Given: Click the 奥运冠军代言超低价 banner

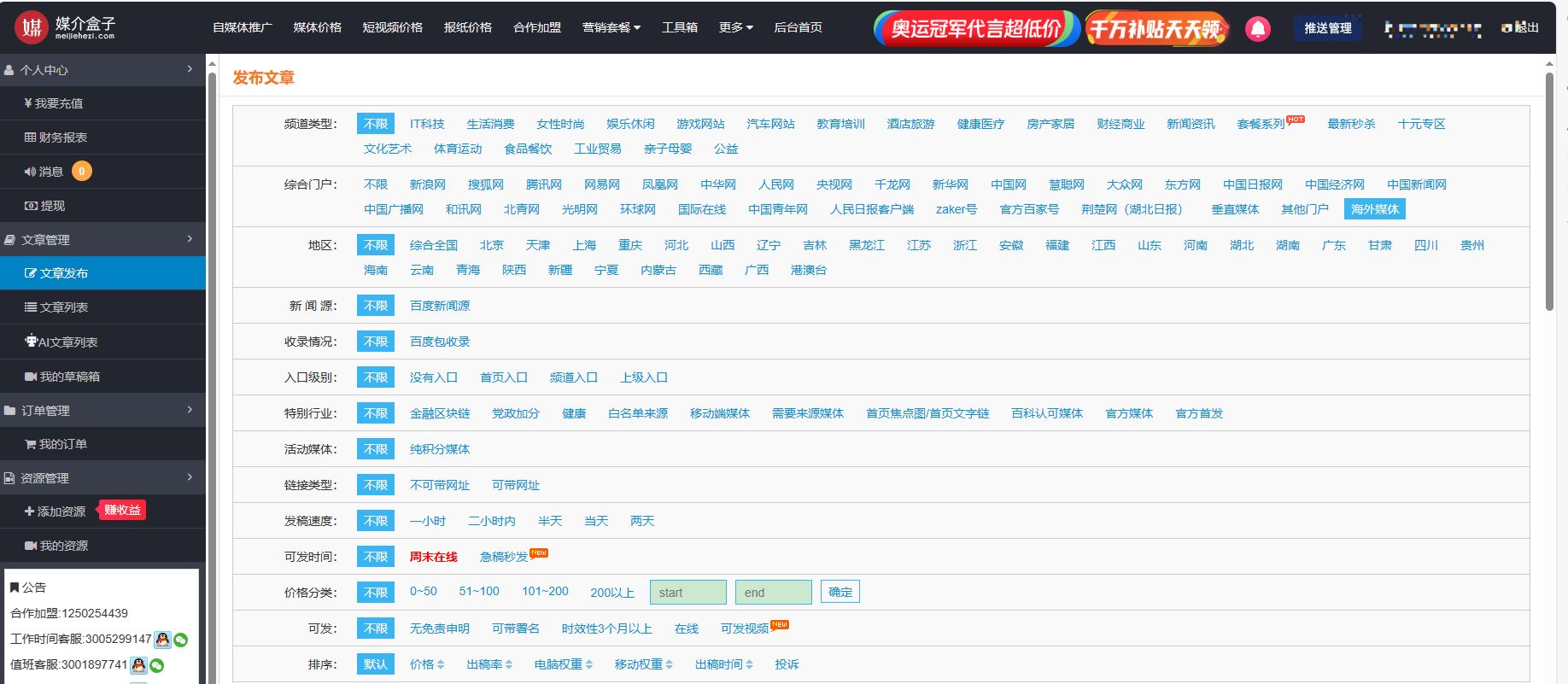Looking at the screenshot, I should click(x=976, y=29).
